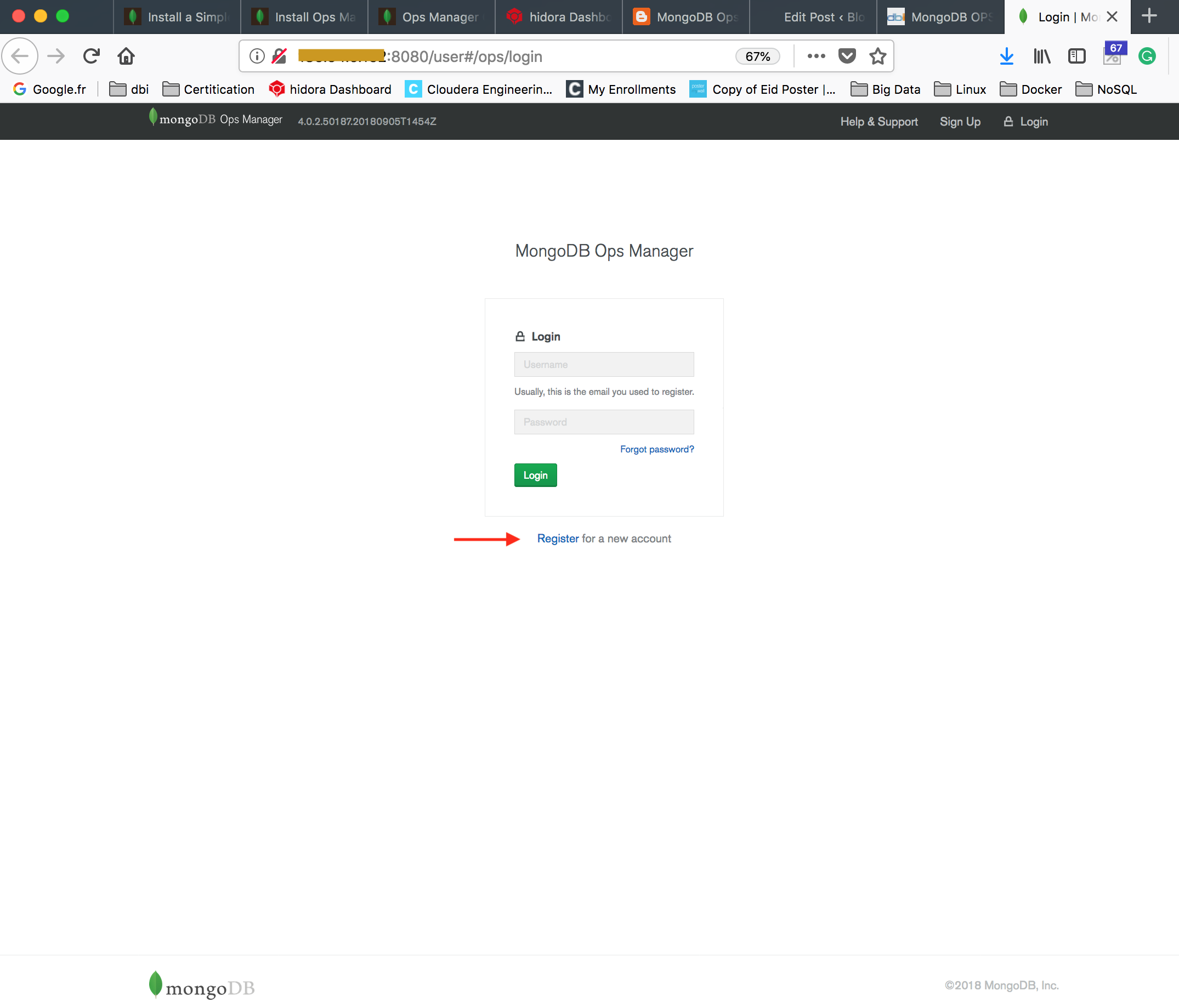Open Copy of Eid Poster bookmark
This screenshot has height=1008, width=1179.
pyautogui.click(x=762, y=89)
